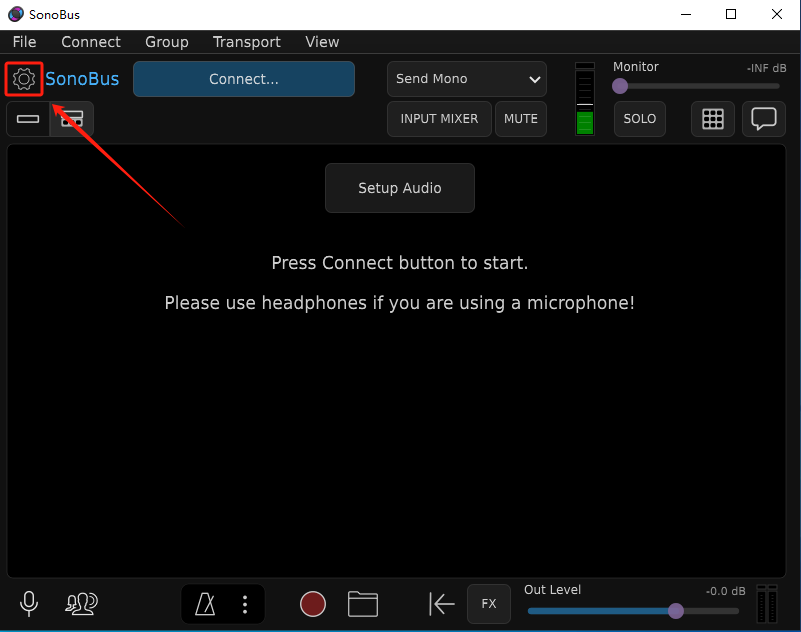Screen dimensions: 801x632
Task: Toggle the MUTE button
Action: (520, 118)
